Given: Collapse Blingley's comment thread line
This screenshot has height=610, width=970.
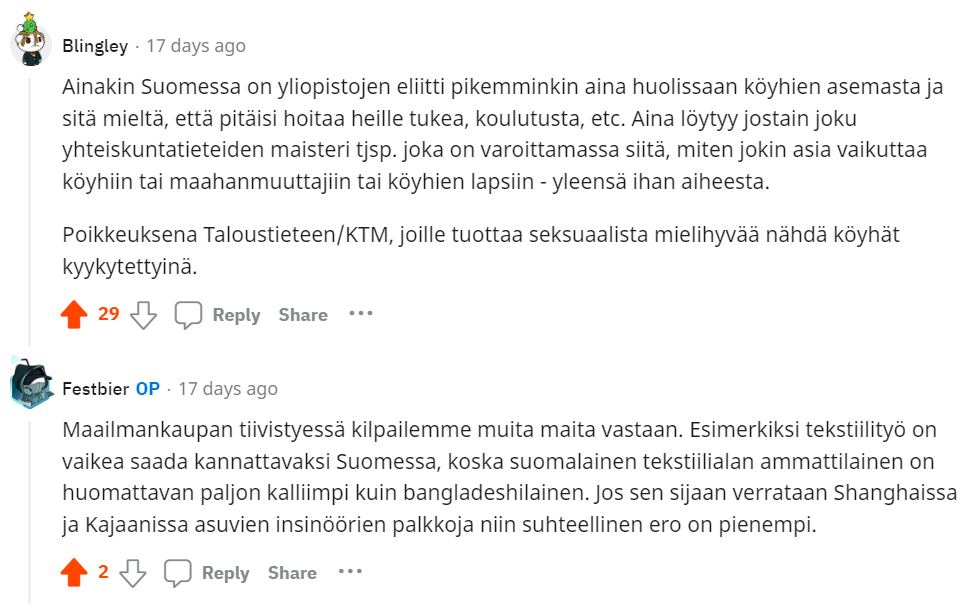Looking at the screenshot, I should [x=31, y=200].
